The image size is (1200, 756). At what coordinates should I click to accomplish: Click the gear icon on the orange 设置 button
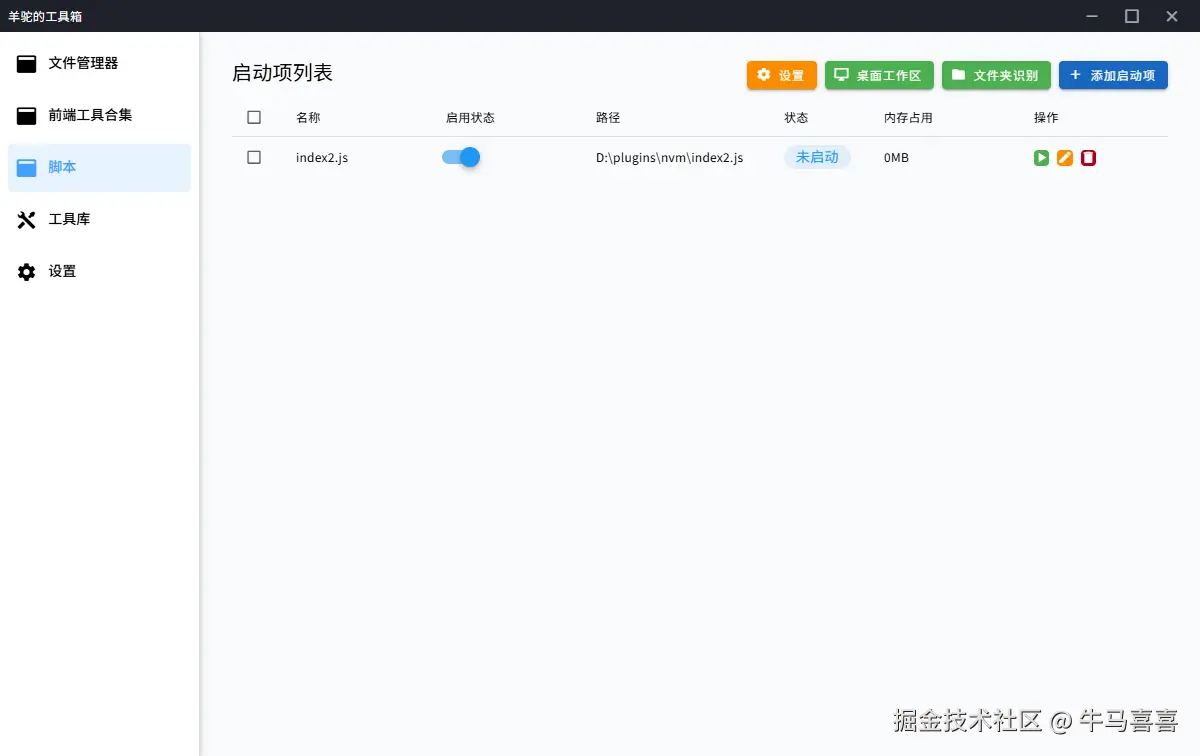pos(765,74)
